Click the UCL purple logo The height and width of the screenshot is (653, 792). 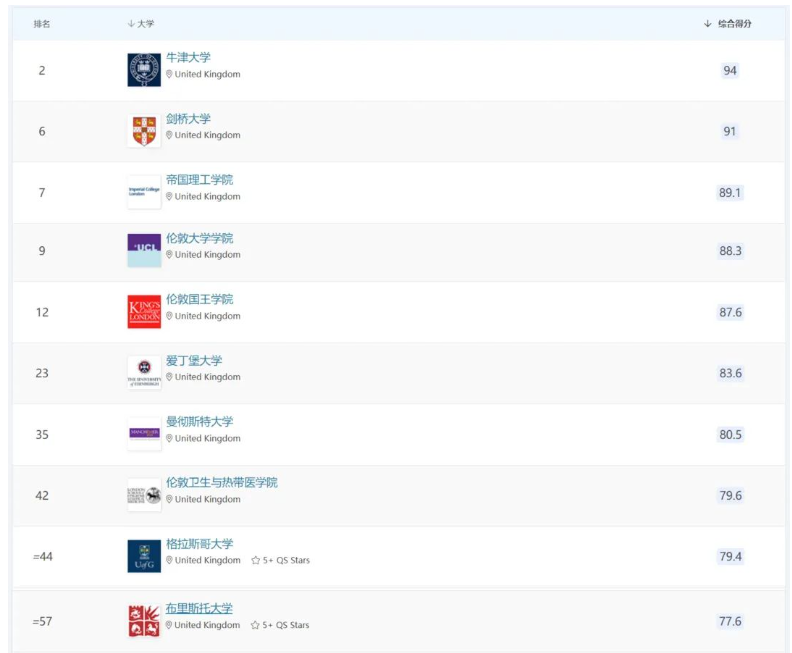[144, 250]
